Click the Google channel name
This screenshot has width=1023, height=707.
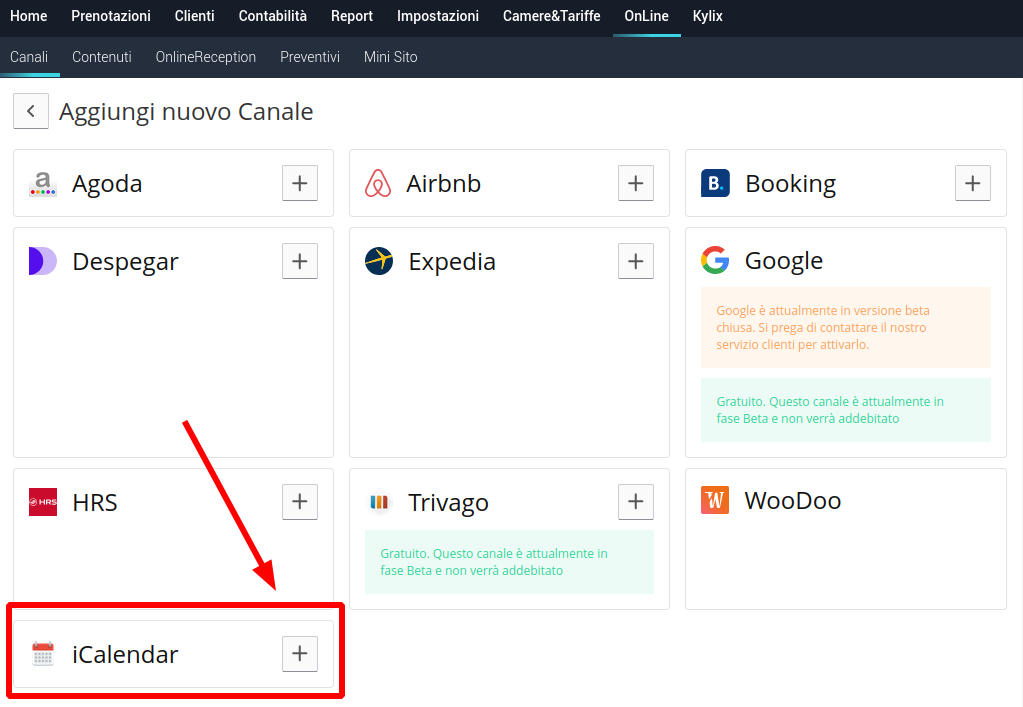784,261
